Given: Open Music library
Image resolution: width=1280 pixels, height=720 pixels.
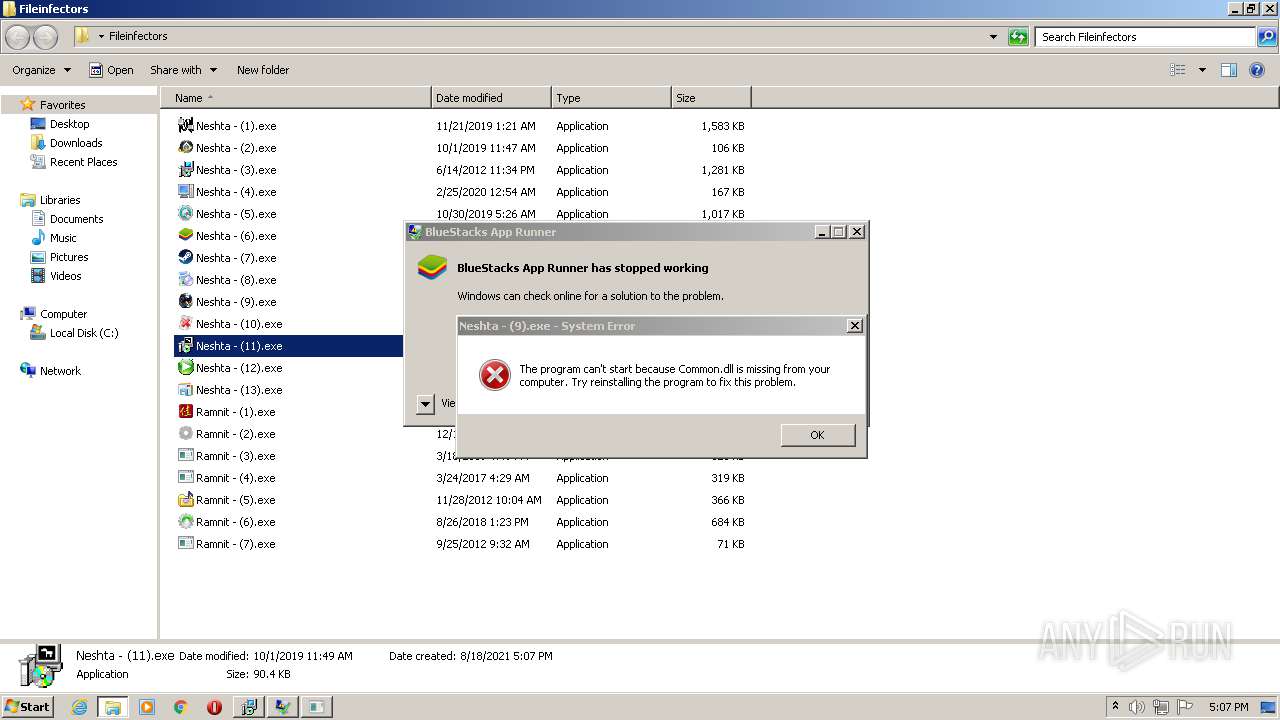Looking at the screenshot, I should pos(63,238).
